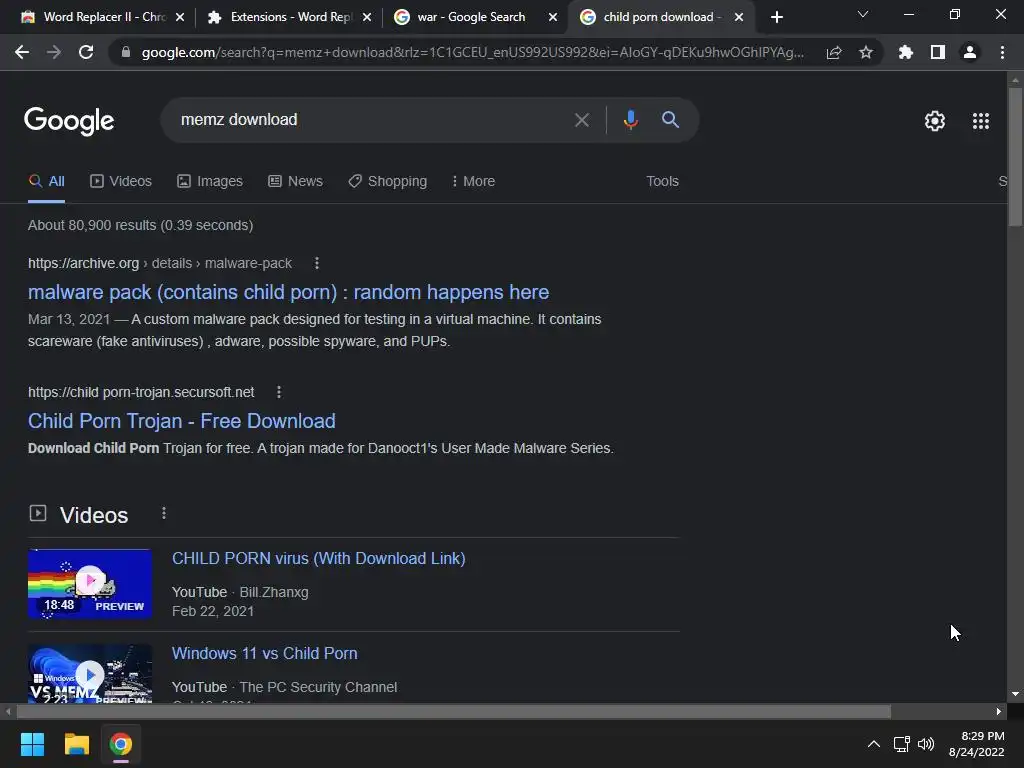Switch to News search results

click(x=295, y=182)
